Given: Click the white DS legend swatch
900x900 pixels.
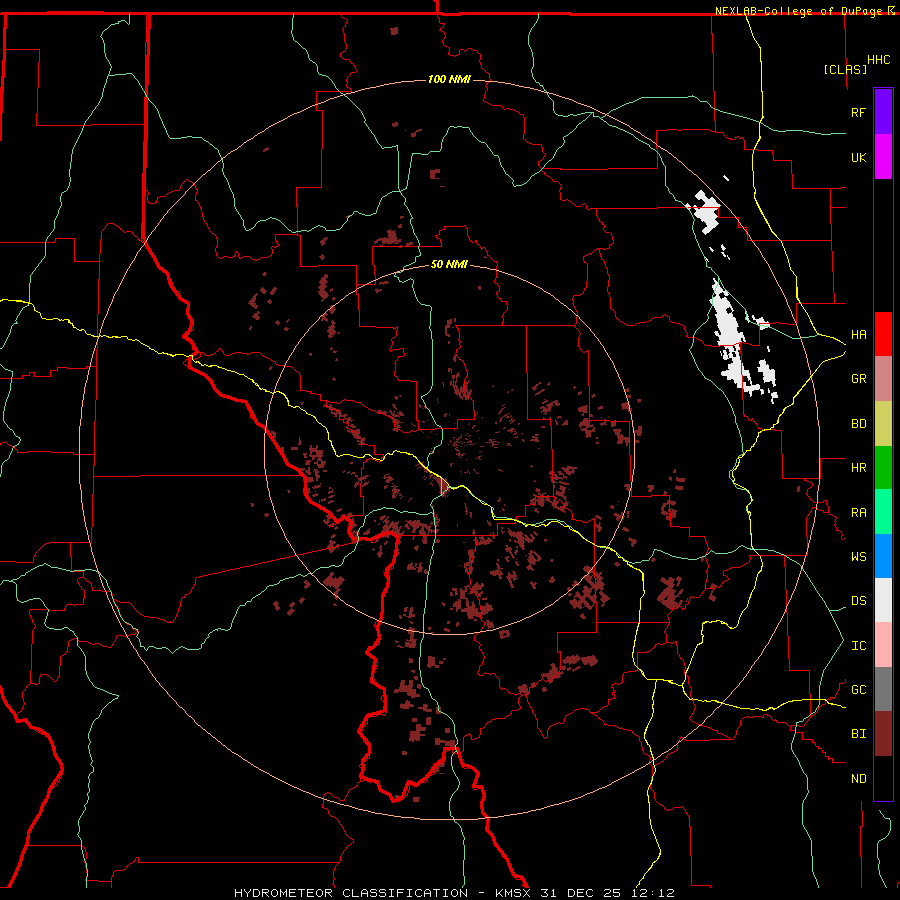Looking at the screenshot, I should coord(883,600).
